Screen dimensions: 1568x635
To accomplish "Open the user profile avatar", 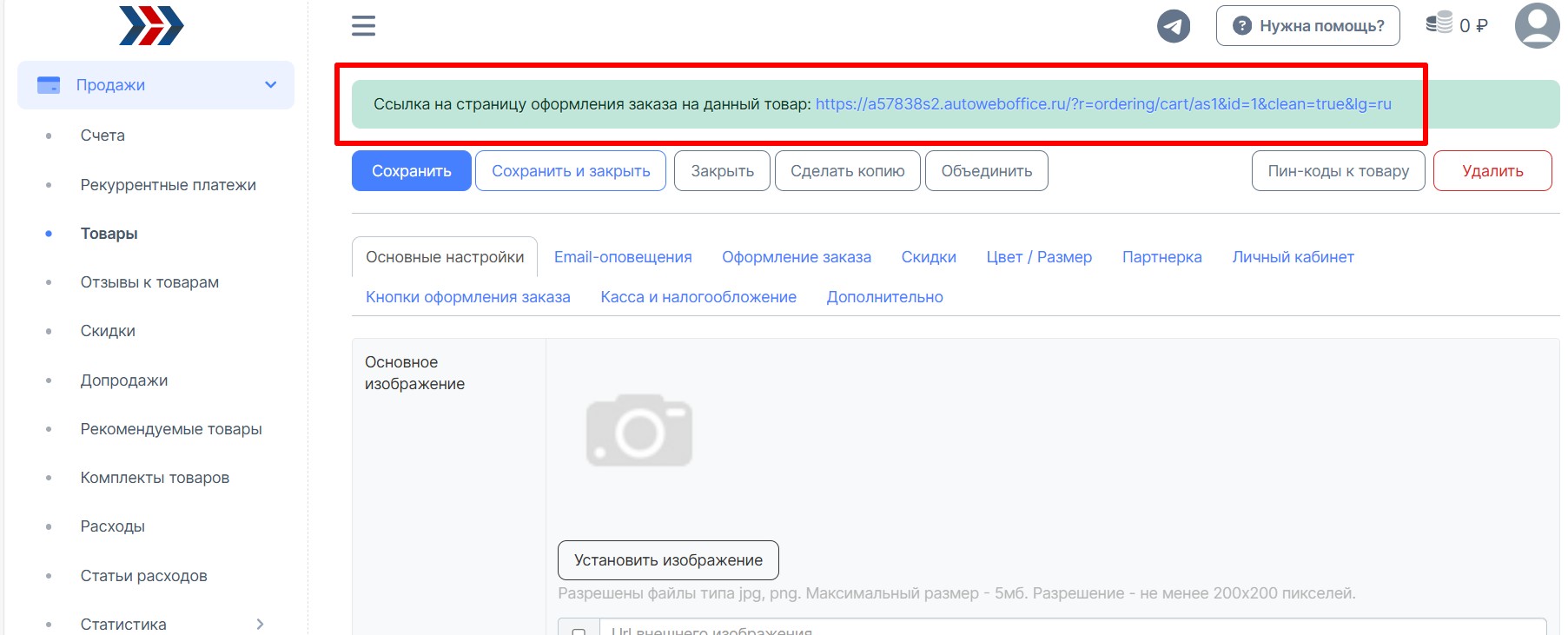I will 1538,26.
